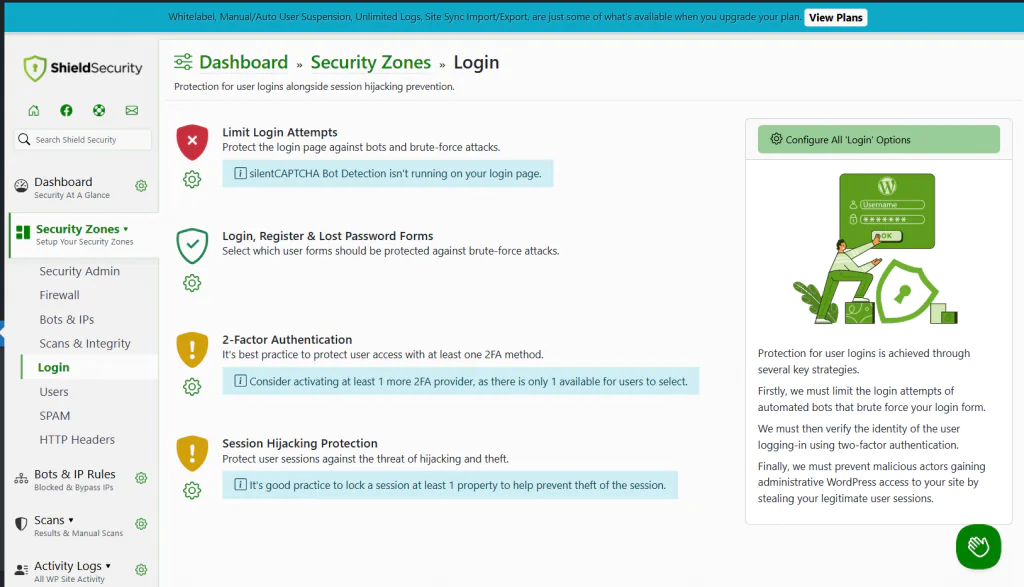Select Login zone in sidebar

pyautogui.click(x=54, y=368)
